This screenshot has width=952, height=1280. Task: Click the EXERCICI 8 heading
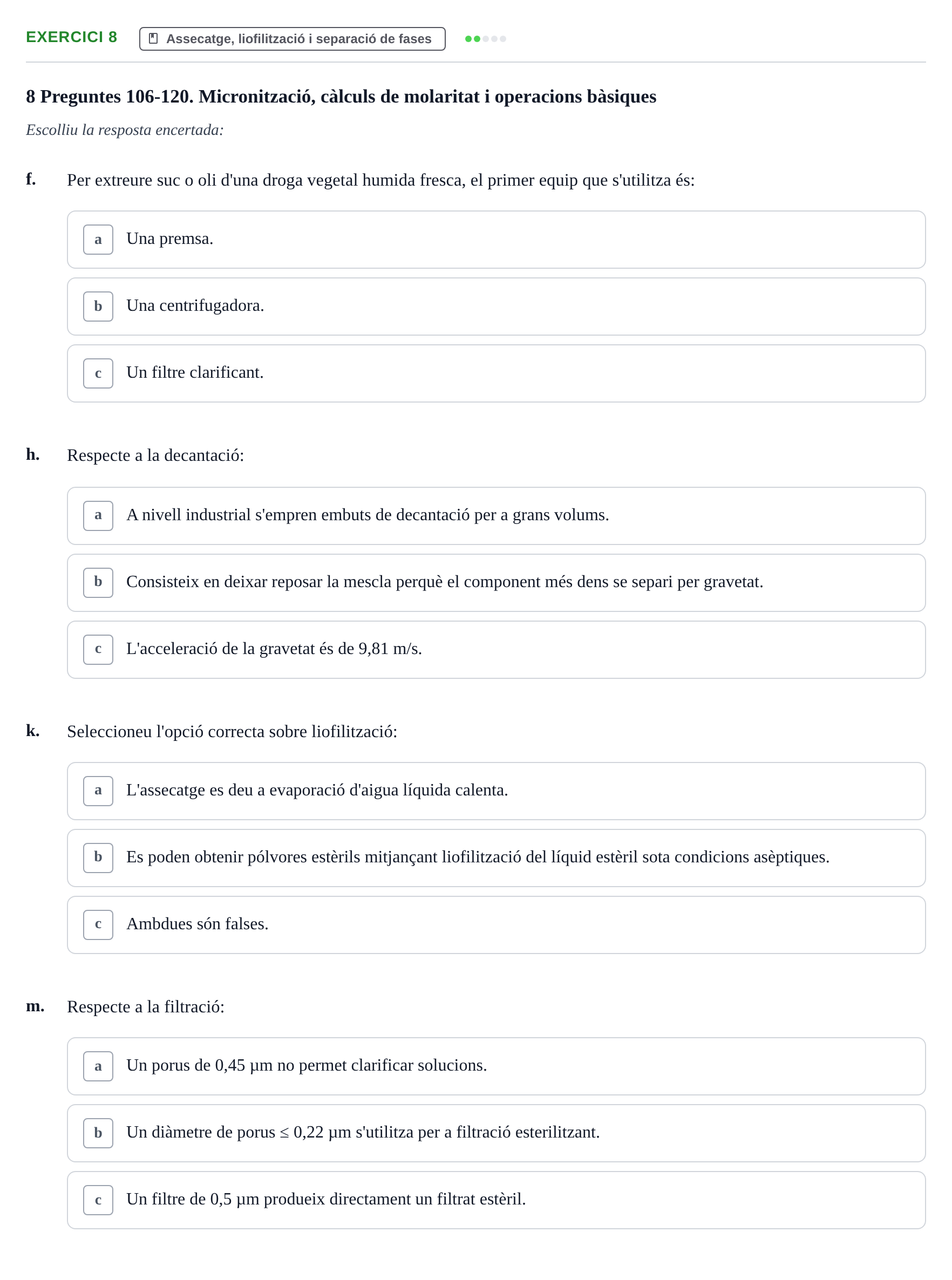[71, 37]
